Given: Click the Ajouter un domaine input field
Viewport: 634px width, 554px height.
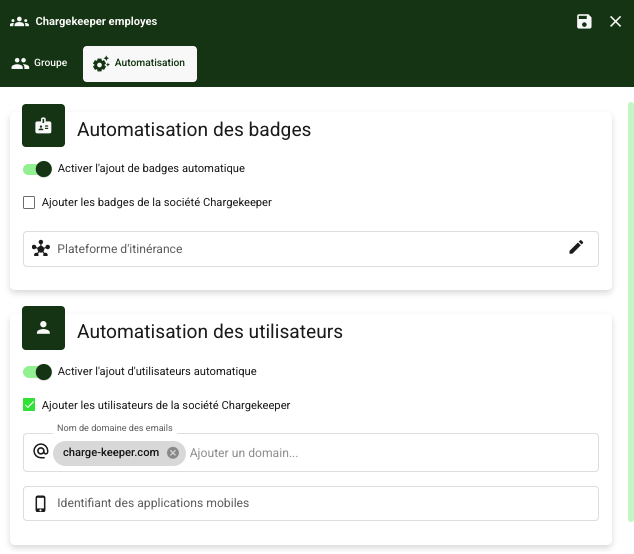Looking at the screenshot, I should (390, 453).
